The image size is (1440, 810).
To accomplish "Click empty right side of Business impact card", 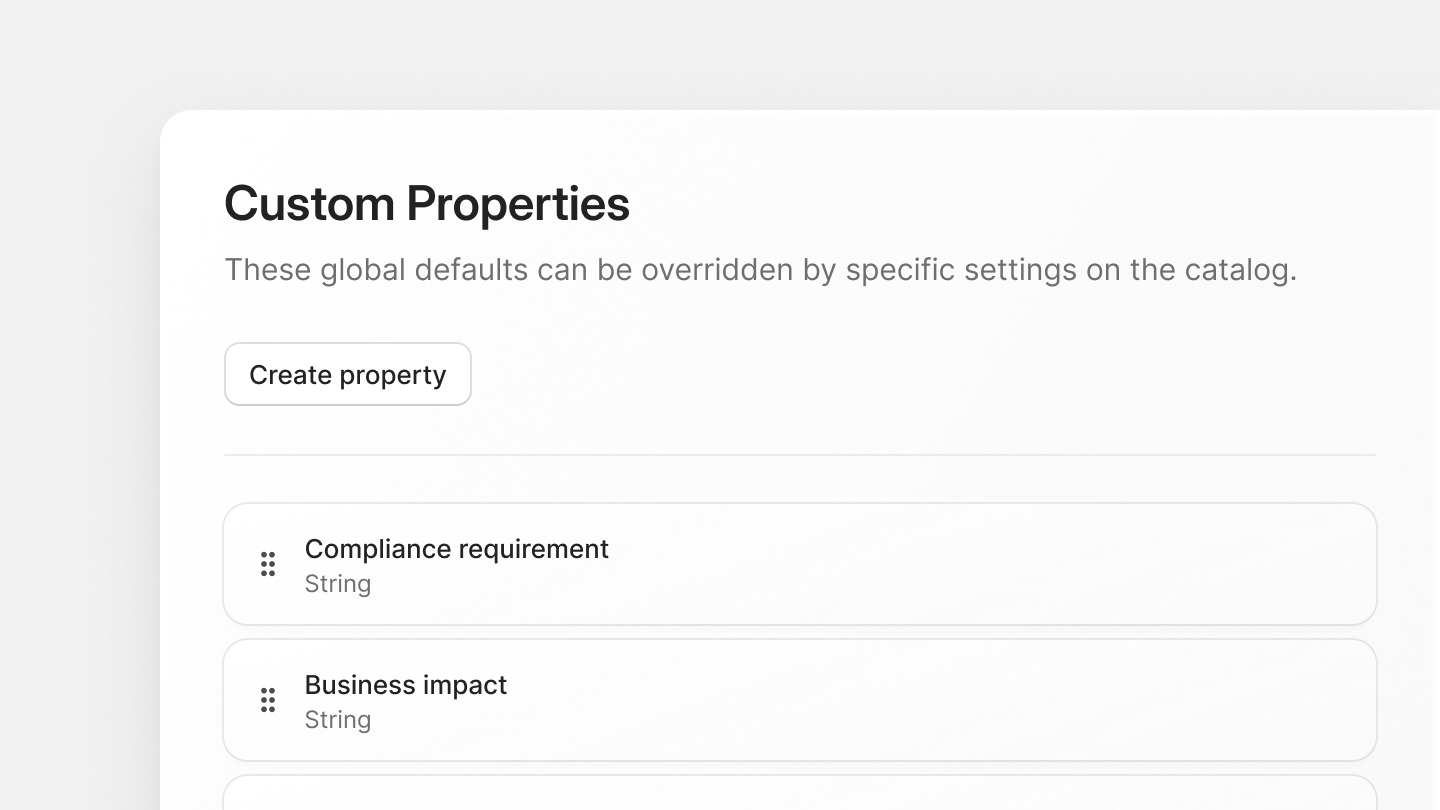I will 1100,700.
